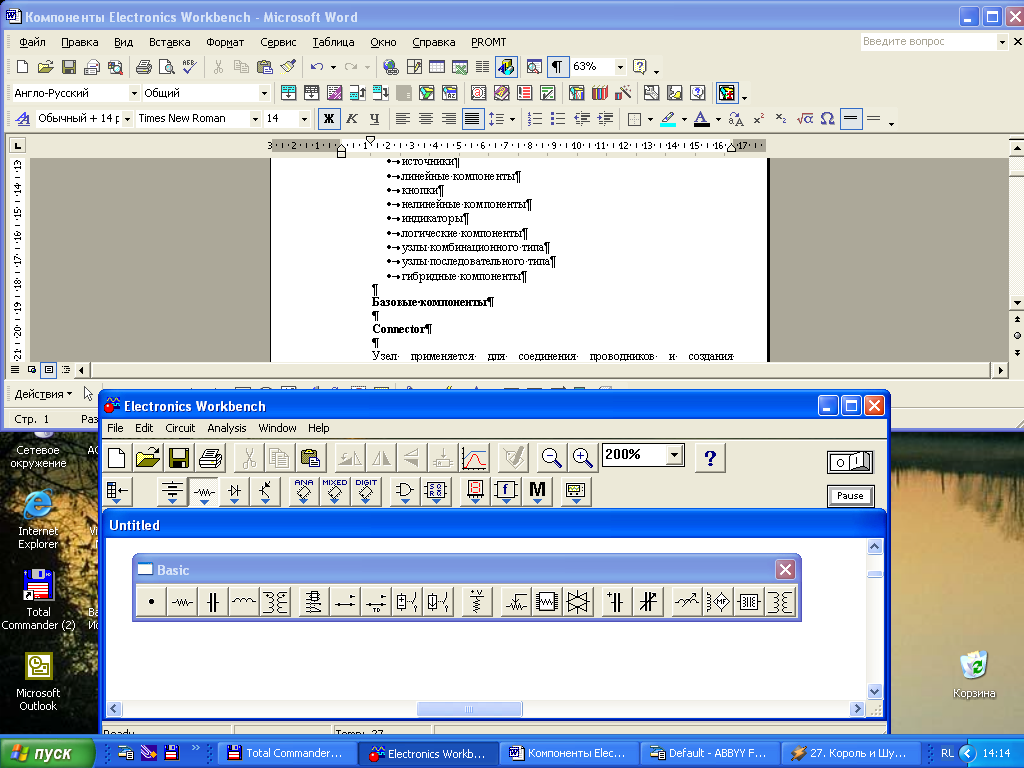Open the Формат menu in Word

tap(225, 42)
